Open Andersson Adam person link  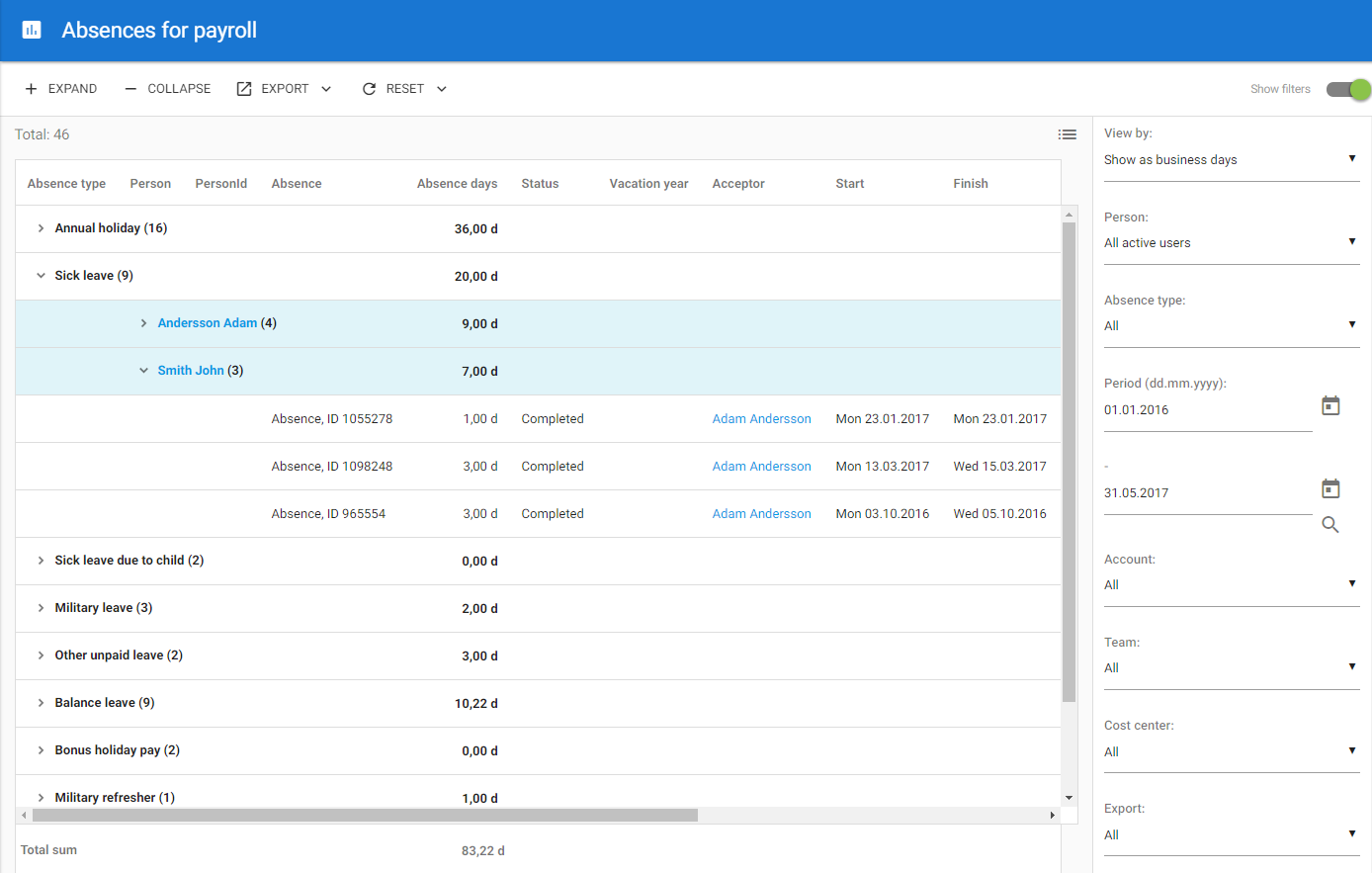pos(208,323)
